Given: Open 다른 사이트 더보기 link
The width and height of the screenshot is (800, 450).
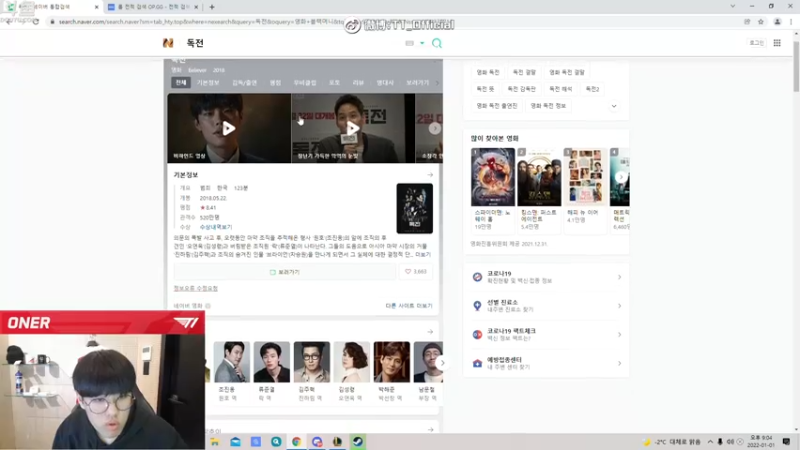Looking at the screenshot, I should [x=409, y=306].
